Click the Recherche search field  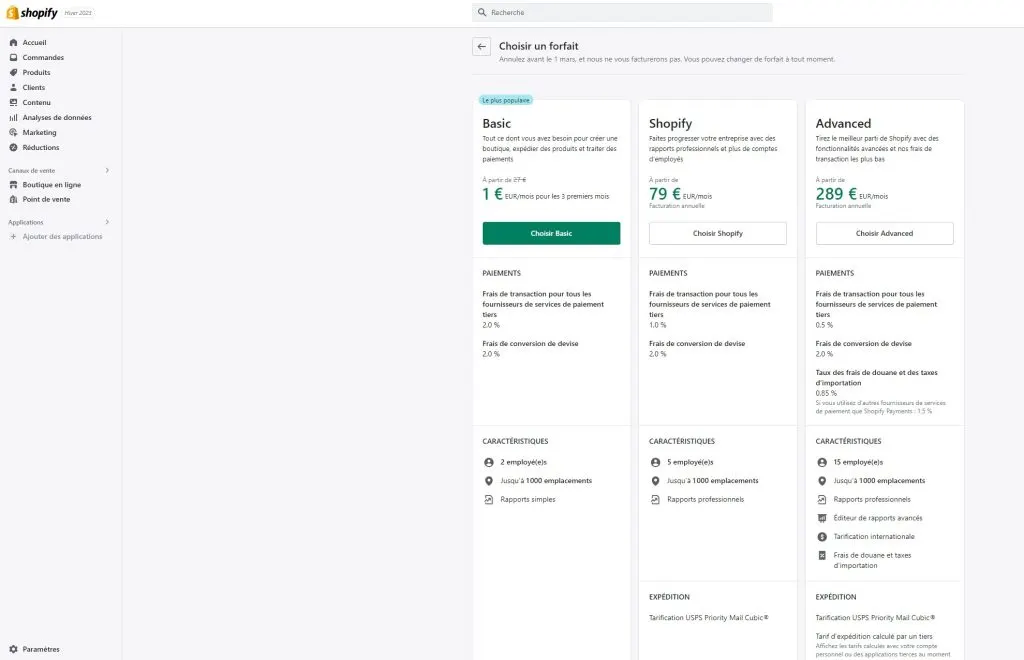tap(622, 12)
